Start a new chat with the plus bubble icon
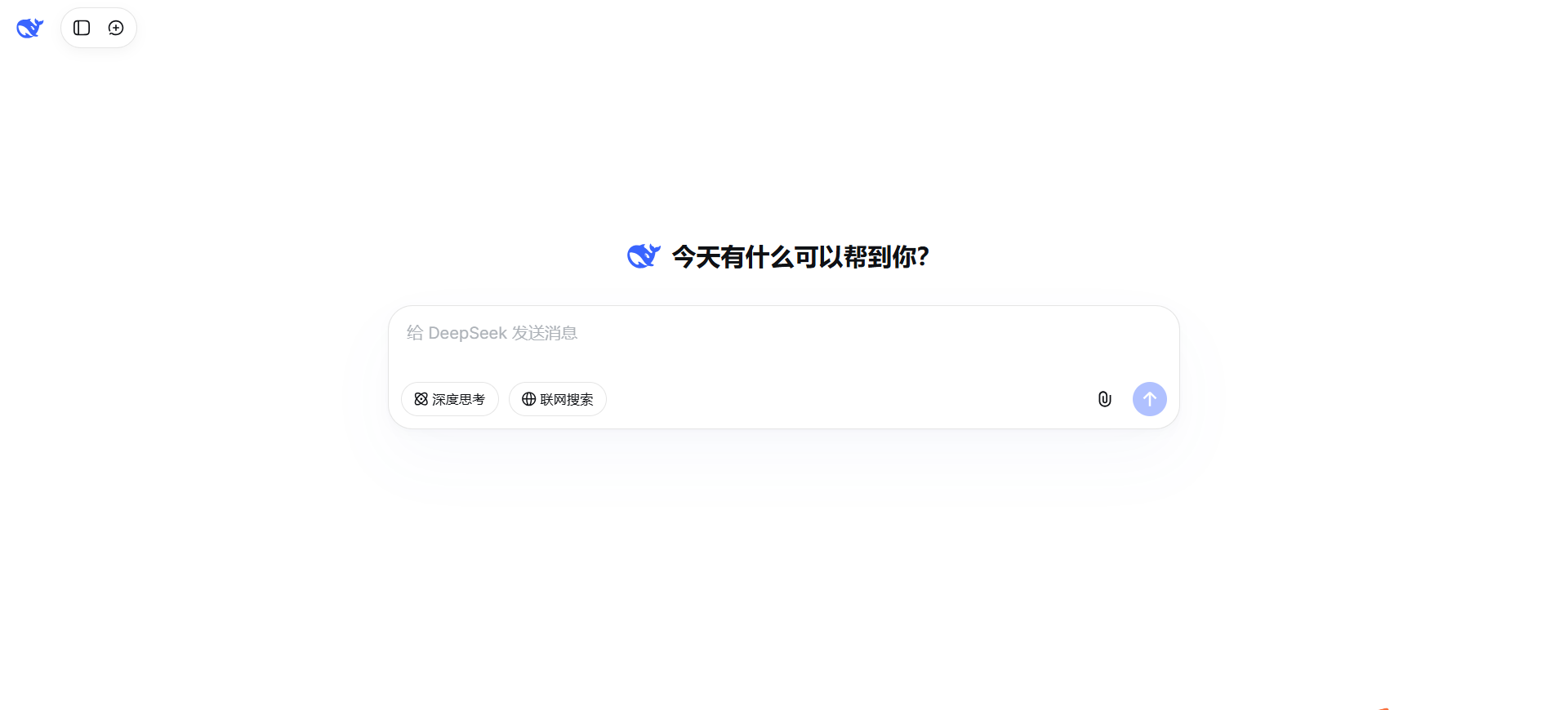Screen dimensions: 1568x710 (x=116, y=28)
